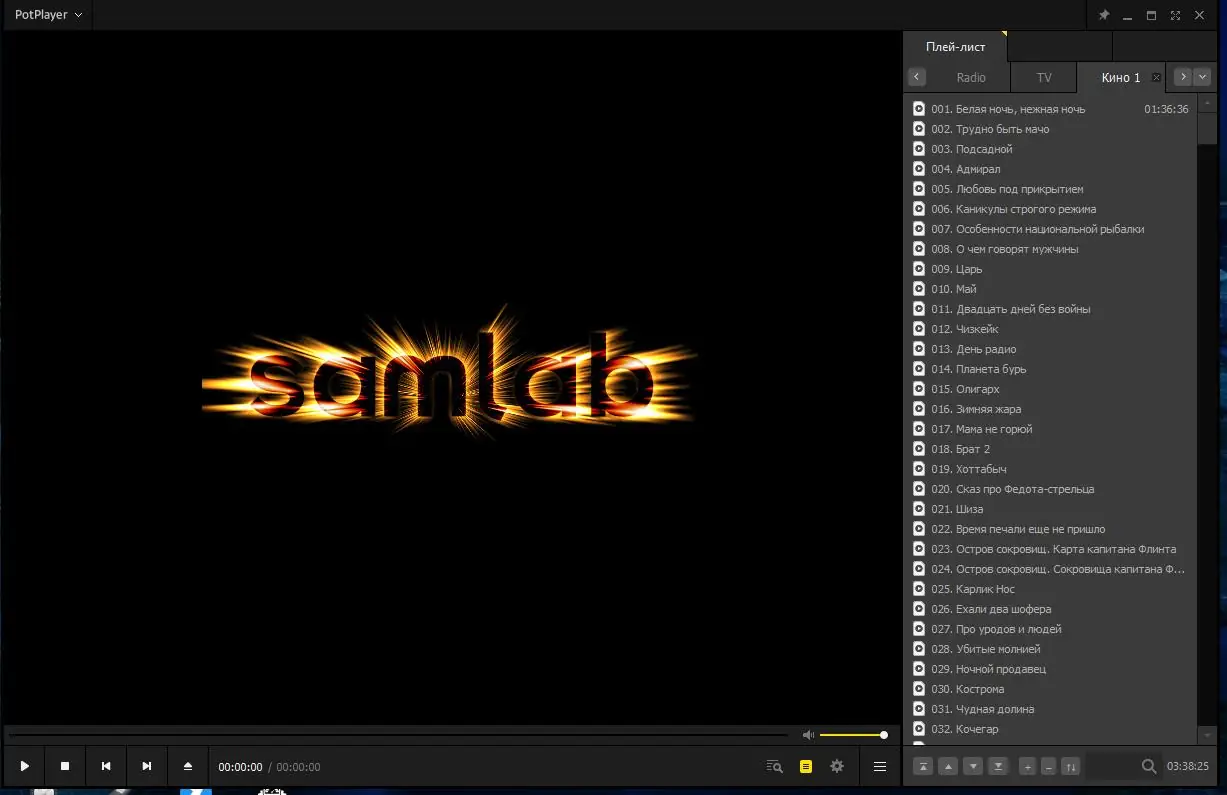This screenshot has width=1227, height=795.
Task: Add item with the plus button
Action: 1027,767
